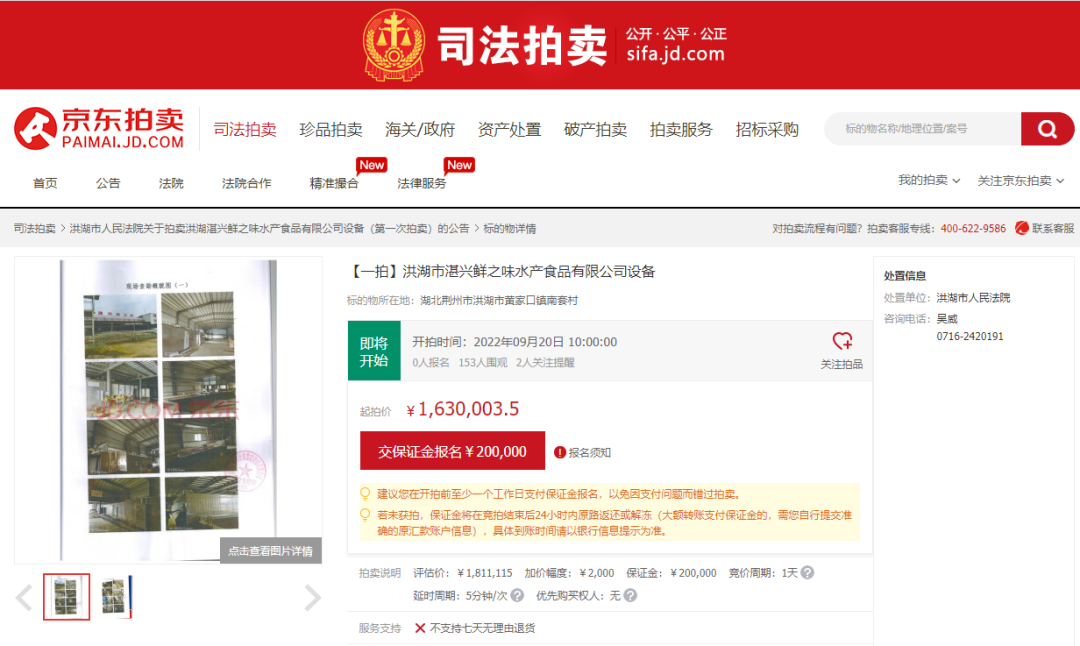Click the red exclamation 报名须知 icon
Image resolution: width=1080 pixels, height=646 pixels.
pos(560,452)
